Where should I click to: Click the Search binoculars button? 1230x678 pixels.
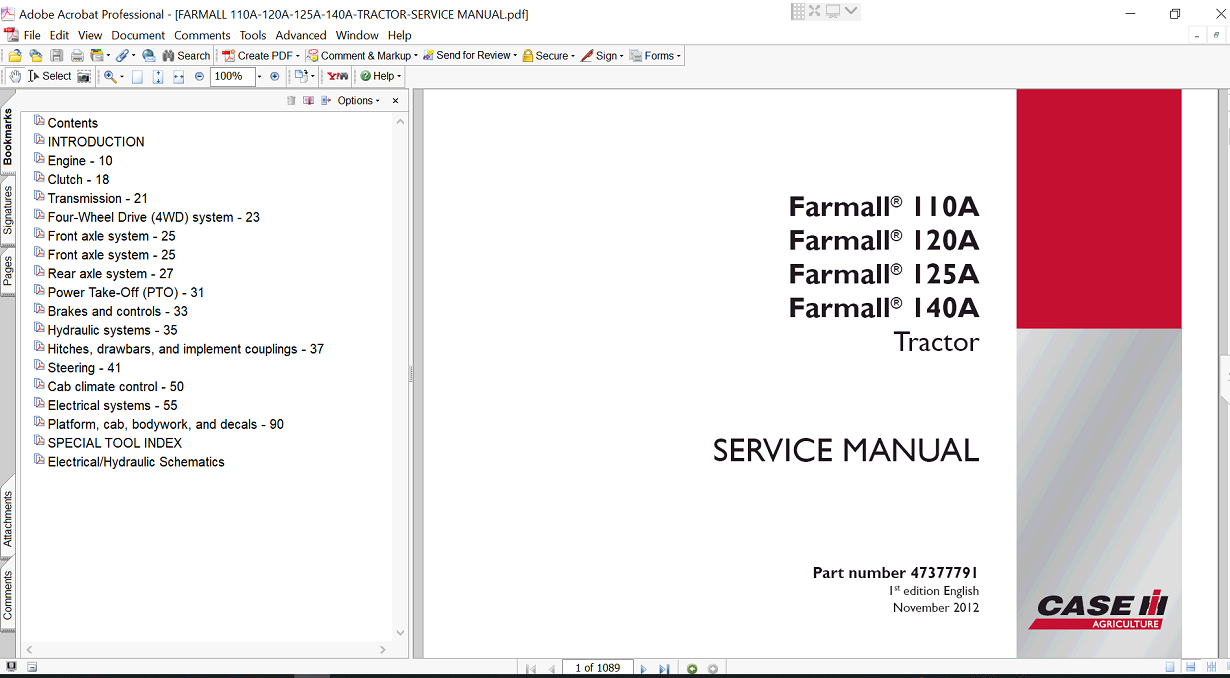(x=186, y=56)
